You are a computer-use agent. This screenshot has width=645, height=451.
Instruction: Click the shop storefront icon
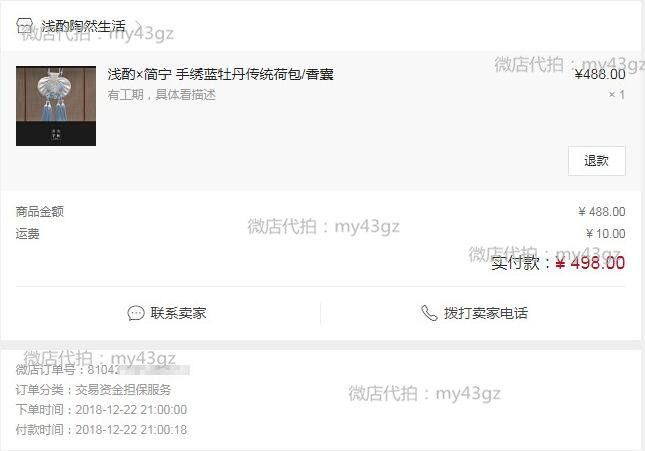[24, 26]
